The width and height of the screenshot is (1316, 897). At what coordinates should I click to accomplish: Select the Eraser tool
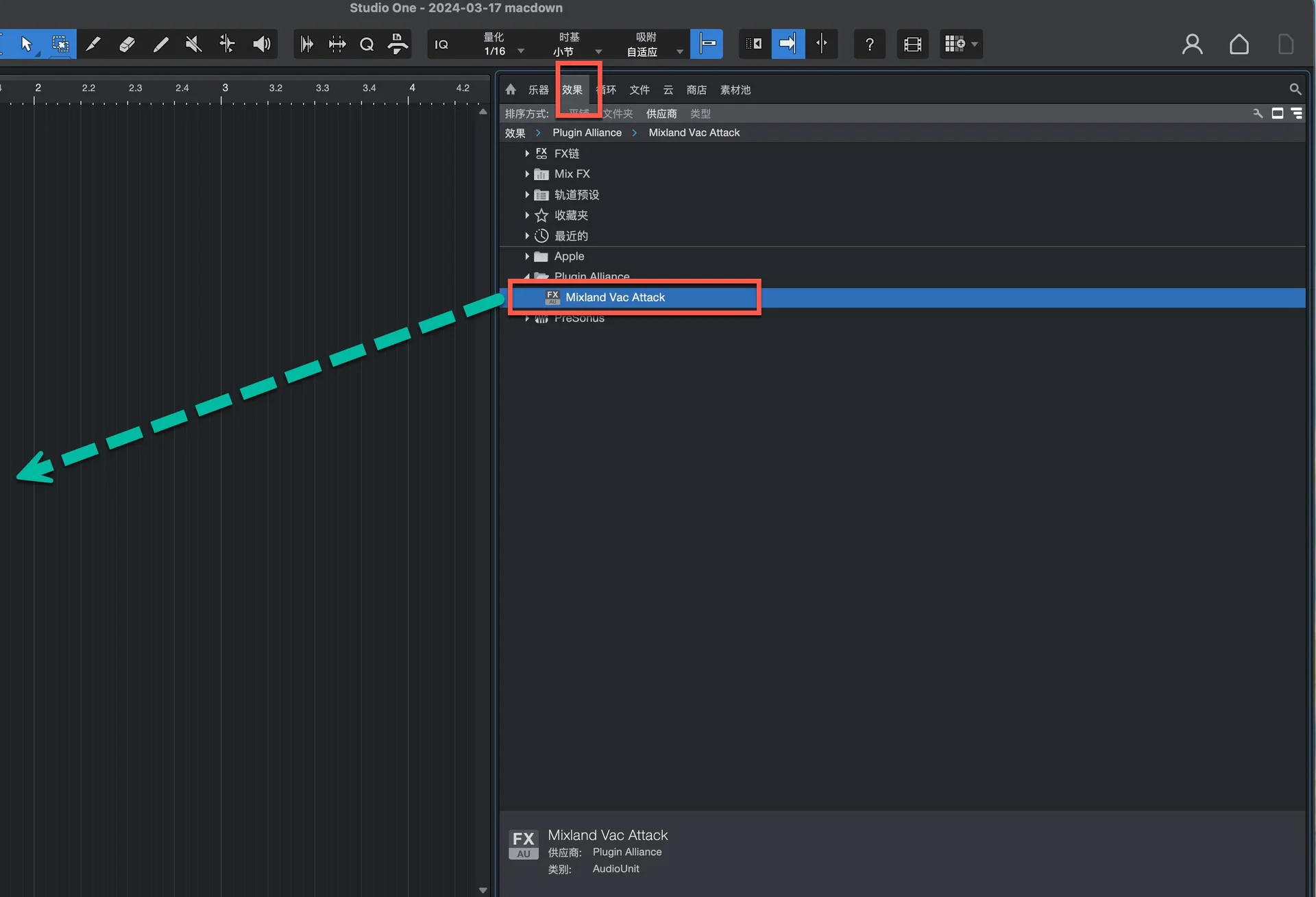pos(127,45)
